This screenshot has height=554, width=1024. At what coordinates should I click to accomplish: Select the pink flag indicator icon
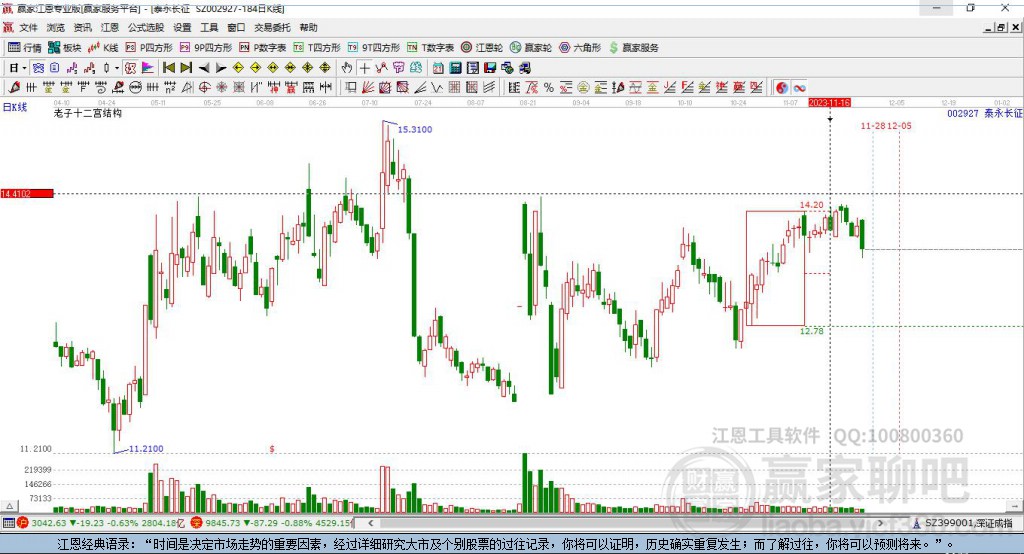click(148, 68)
